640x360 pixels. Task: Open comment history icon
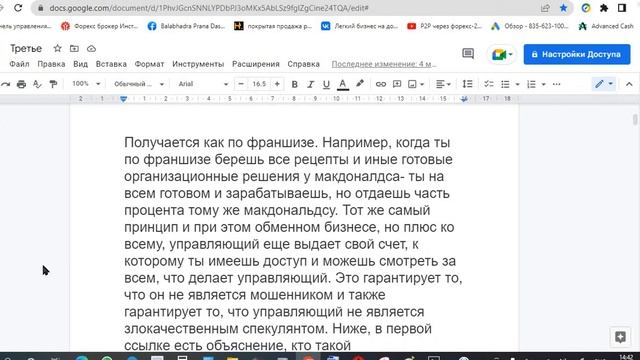point(468,54)
